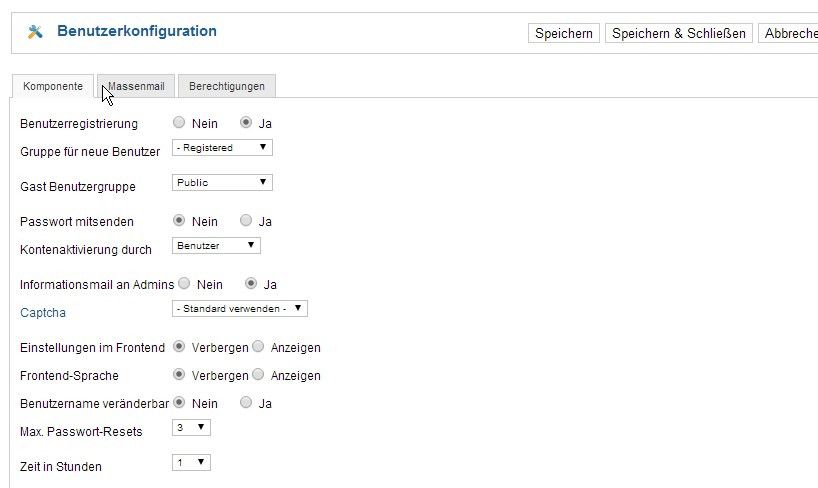Set Benutzerregistrierung to Nein
Viewport: 818px width, 488px height.
179,122
